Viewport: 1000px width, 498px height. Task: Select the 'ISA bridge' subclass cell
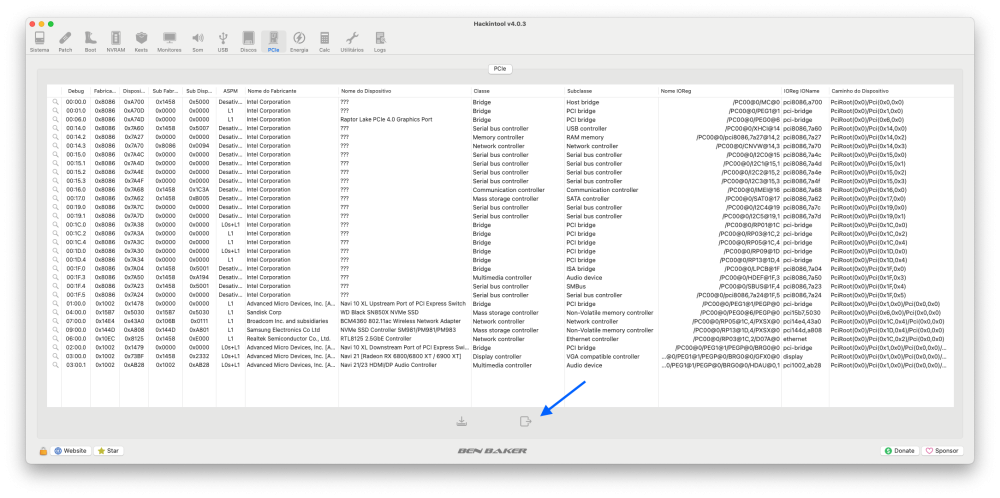580,269
